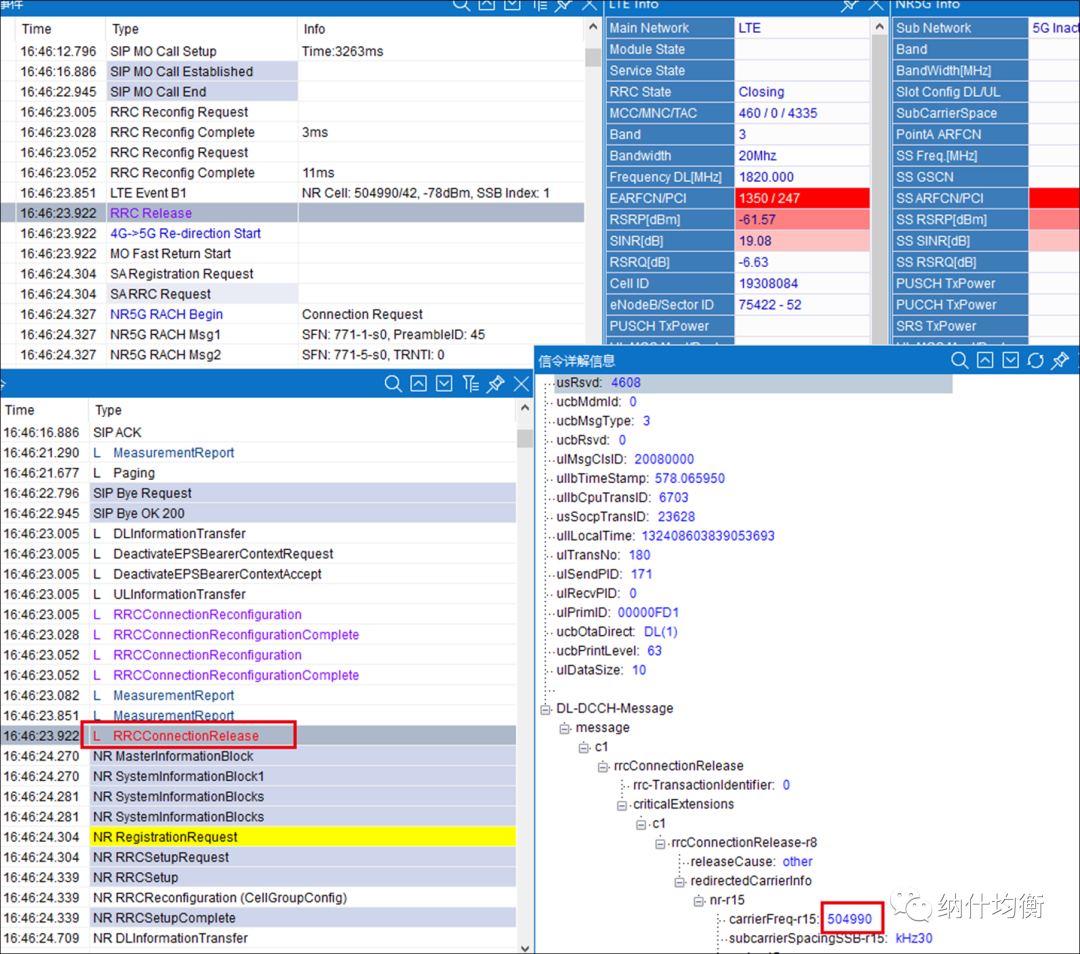Jump to previous item in signaling list panel
1080x954 pixels.
(x=418, y=384)
